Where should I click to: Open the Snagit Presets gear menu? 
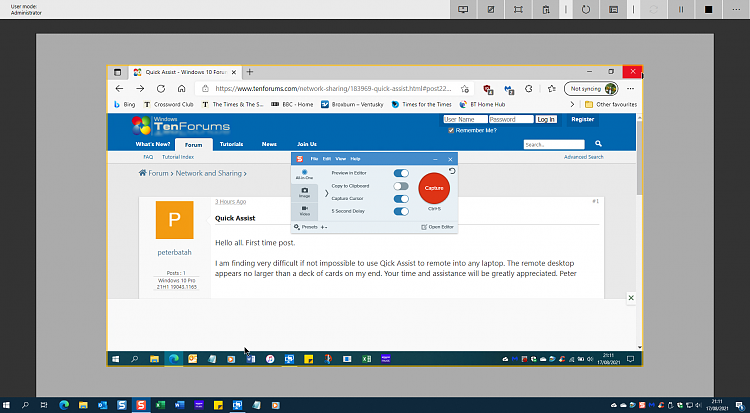pyautogui.click(x=306, y=227)
